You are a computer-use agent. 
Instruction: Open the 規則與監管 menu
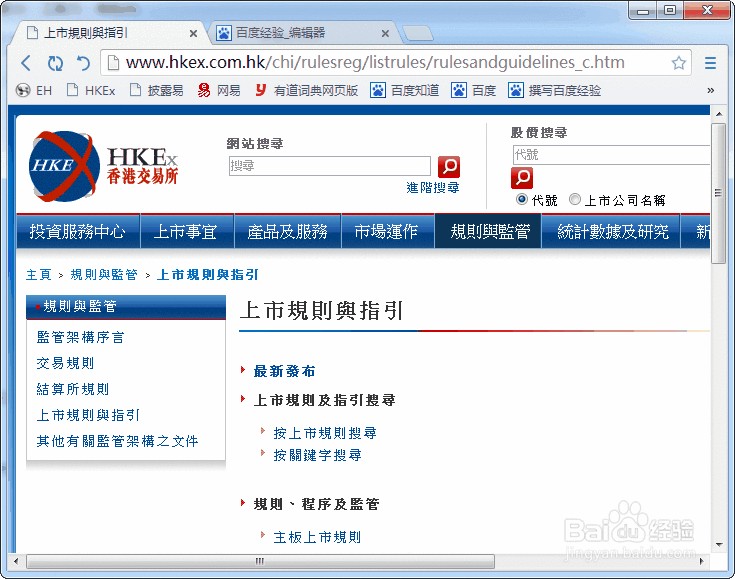coord(488,231)
